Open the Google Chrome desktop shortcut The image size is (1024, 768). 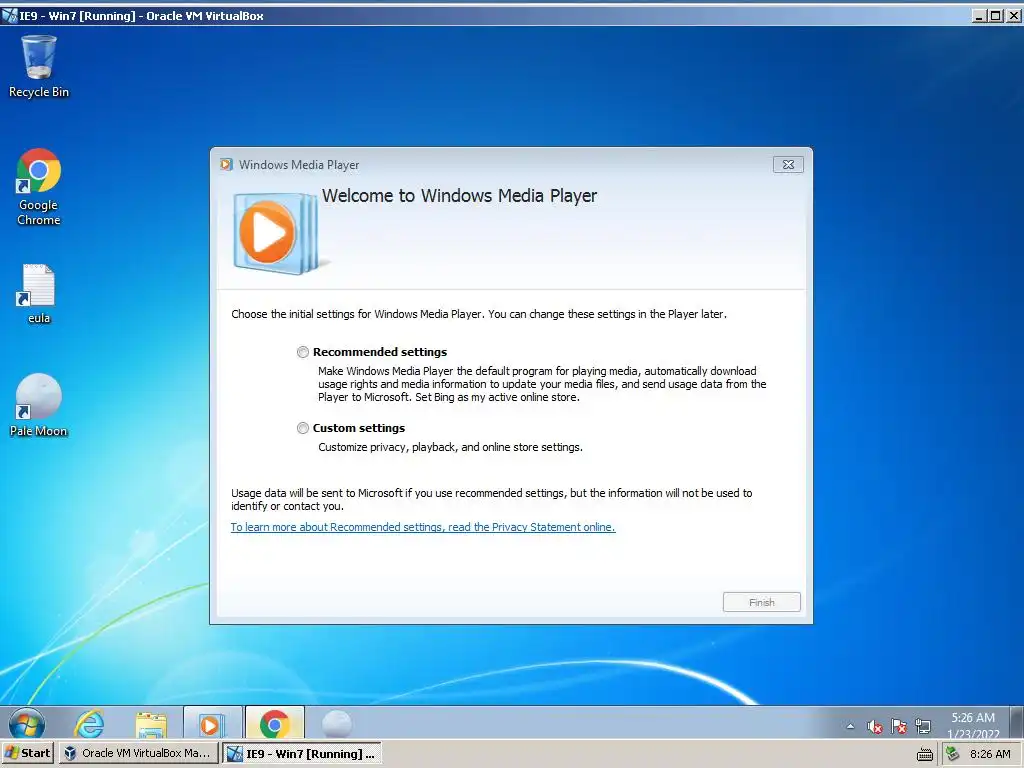click(39, 187)
